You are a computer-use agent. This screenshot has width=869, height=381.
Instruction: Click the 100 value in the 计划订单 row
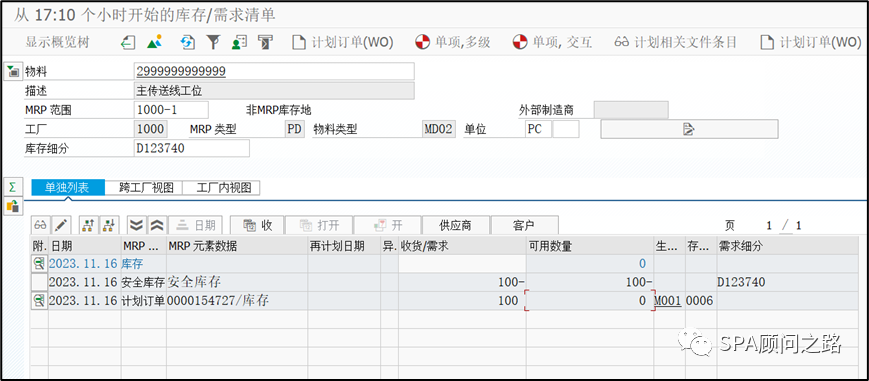pos(509,301)
